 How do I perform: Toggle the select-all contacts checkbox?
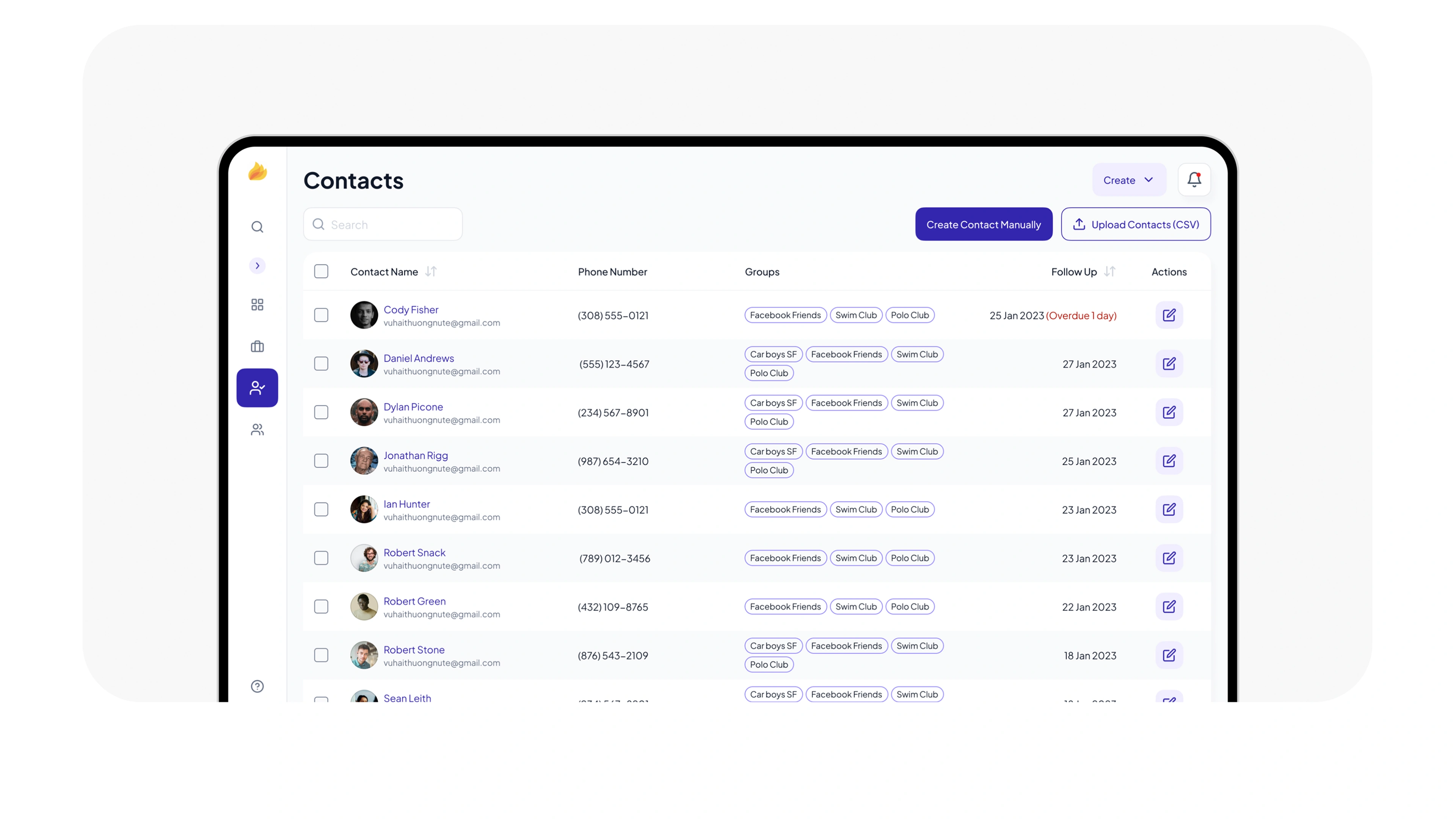pyautogui.click(x=321, y=272)
